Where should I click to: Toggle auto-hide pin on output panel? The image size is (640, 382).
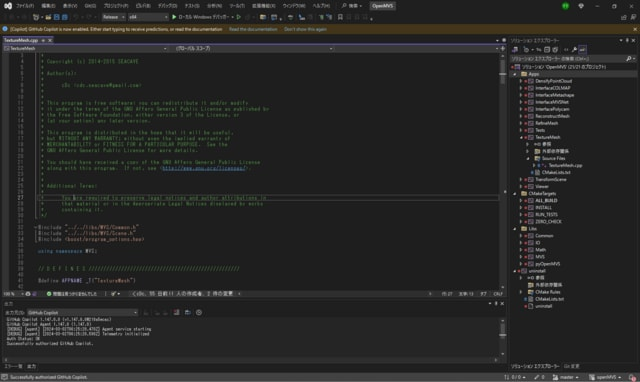(x=496, y=304)
